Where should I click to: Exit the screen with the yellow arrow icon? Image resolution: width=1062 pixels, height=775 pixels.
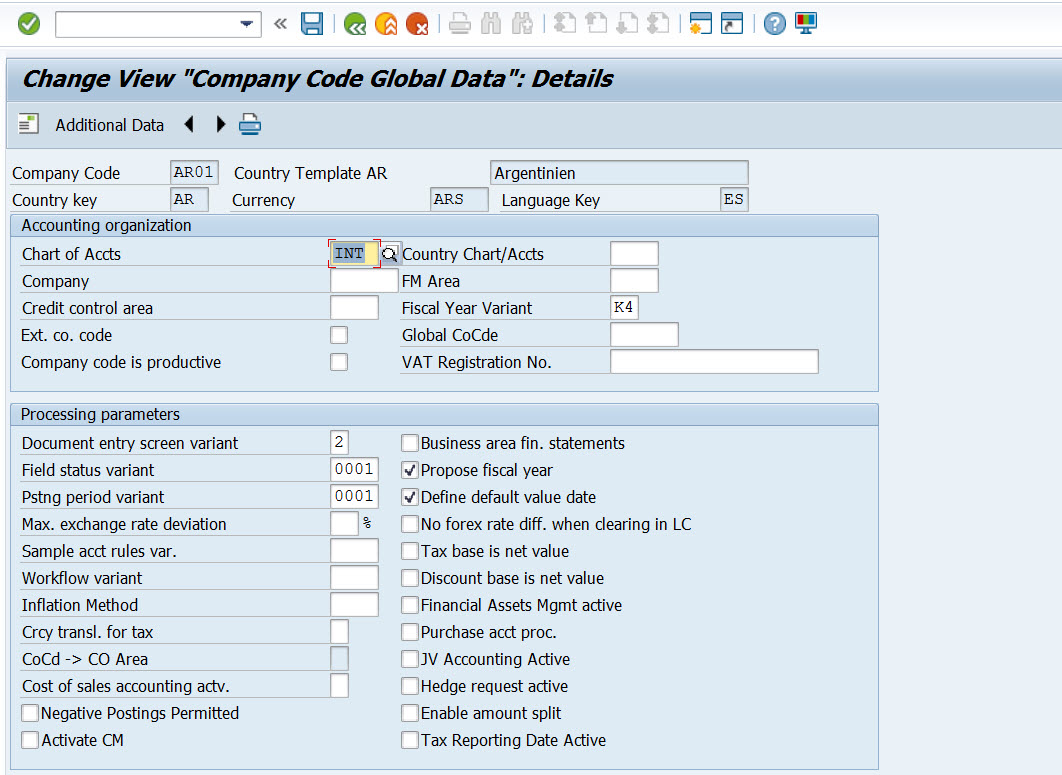387,23
